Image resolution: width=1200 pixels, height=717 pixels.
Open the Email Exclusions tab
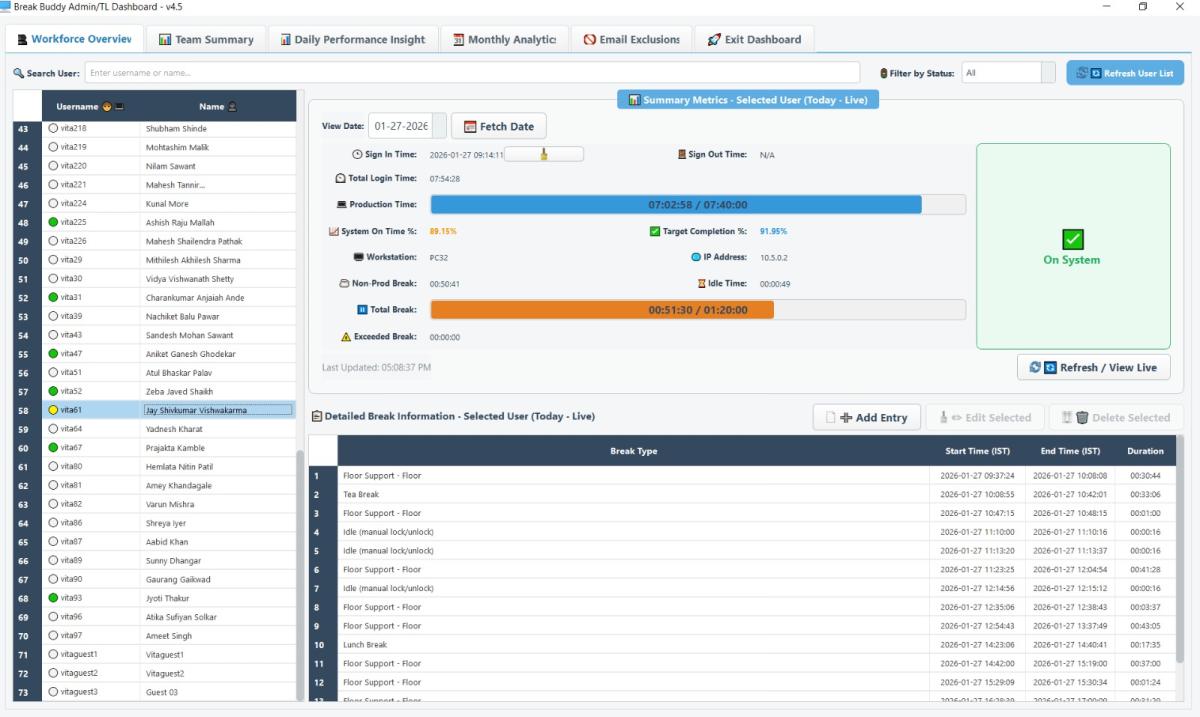coord(631,40)
